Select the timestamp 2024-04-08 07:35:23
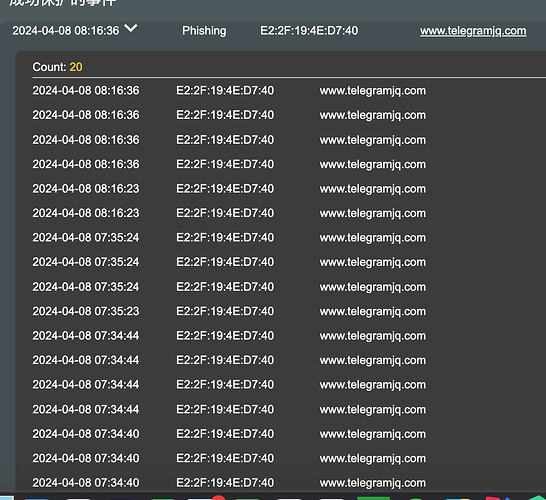This screenshot has width=546, height=500. (x=86, y=311)
